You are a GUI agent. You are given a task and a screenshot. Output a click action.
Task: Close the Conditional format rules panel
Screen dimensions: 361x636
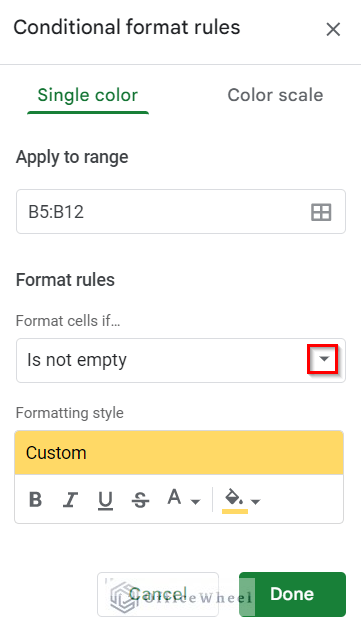(333, 29)
